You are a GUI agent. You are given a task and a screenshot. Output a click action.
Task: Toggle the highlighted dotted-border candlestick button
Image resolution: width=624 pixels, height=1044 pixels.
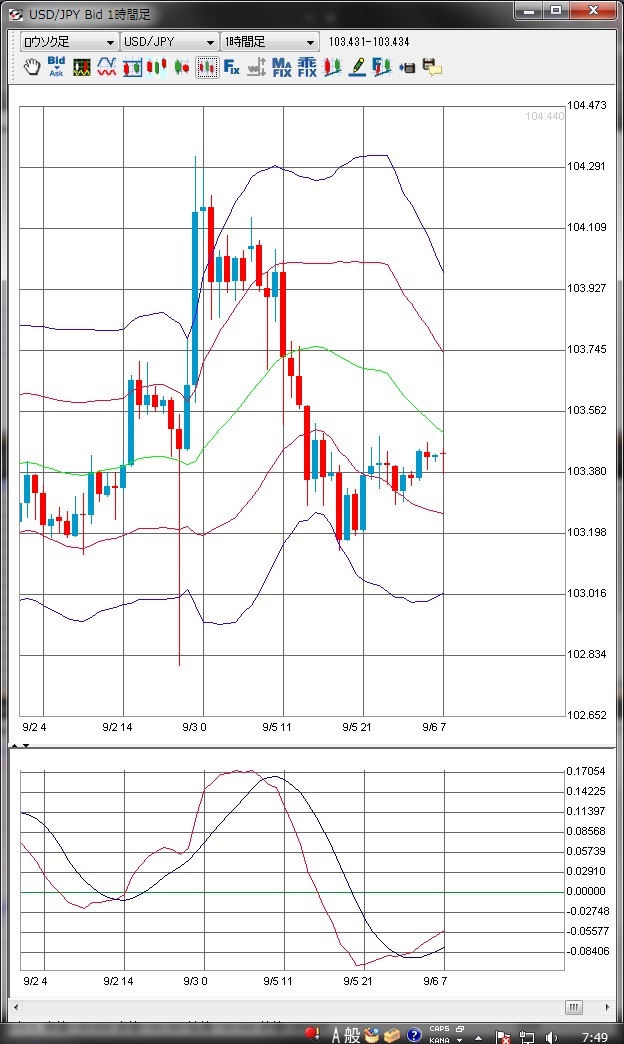click(207, 67)
